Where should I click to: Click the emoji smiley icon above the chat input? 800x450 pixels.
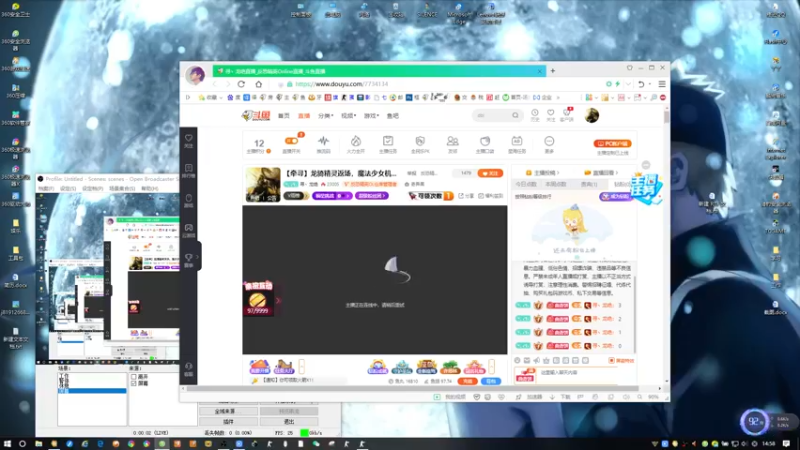[x=517, y=360]
